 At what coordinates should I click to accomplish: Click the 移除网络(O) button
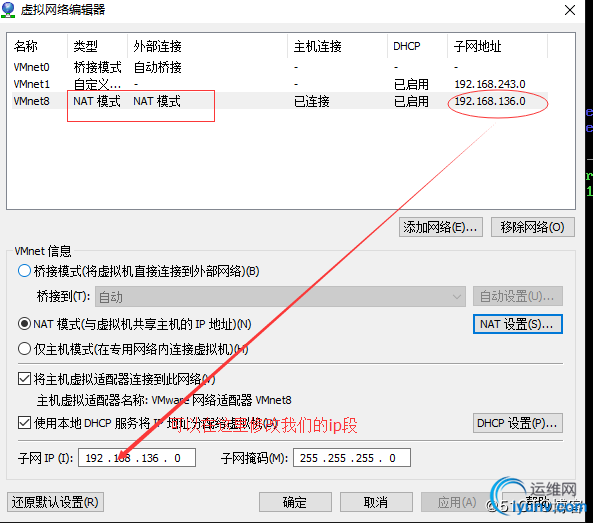[x=532, y=227]
